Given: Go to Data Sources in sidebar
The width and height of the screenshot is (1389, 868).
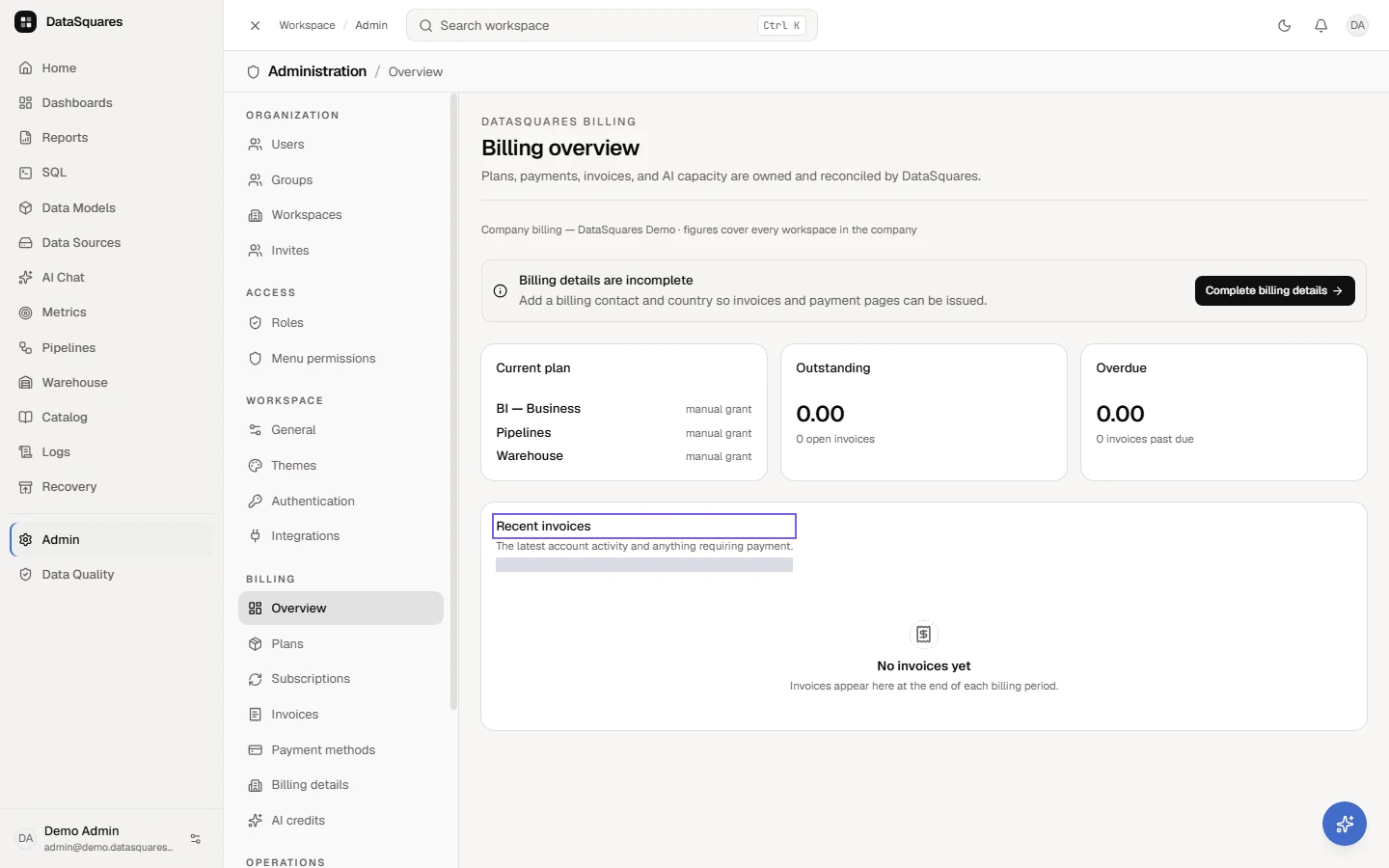Looking at the screenshot, I should pos(112,243).
